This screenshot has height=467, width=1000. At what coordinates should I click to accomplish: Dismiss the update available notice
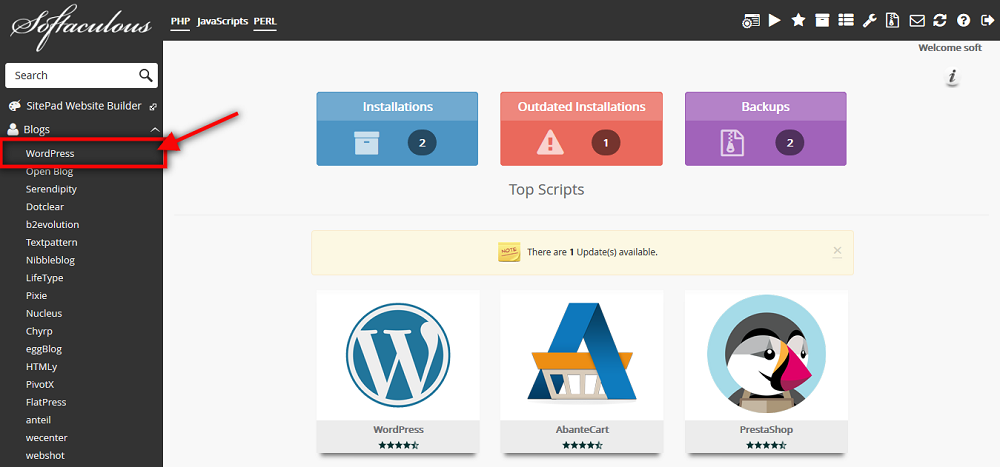pyautogui.click(x=837, y=251)
